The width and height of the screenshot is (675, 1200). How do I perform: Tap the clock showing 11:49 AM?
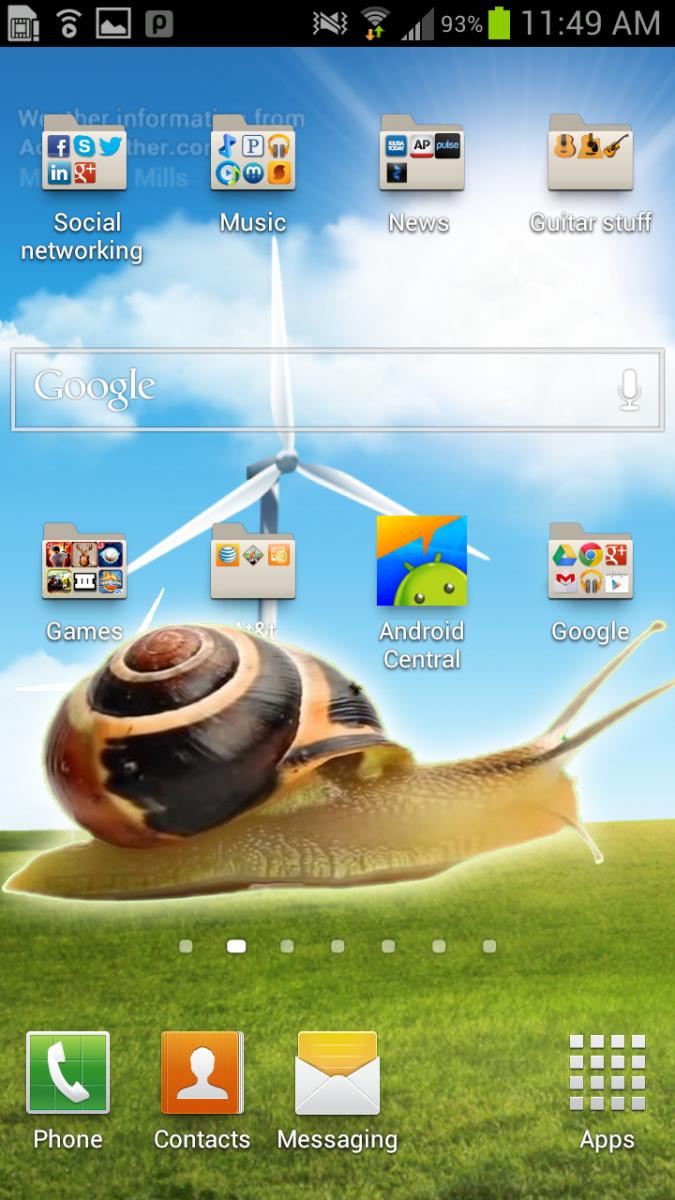coord(590,23)
